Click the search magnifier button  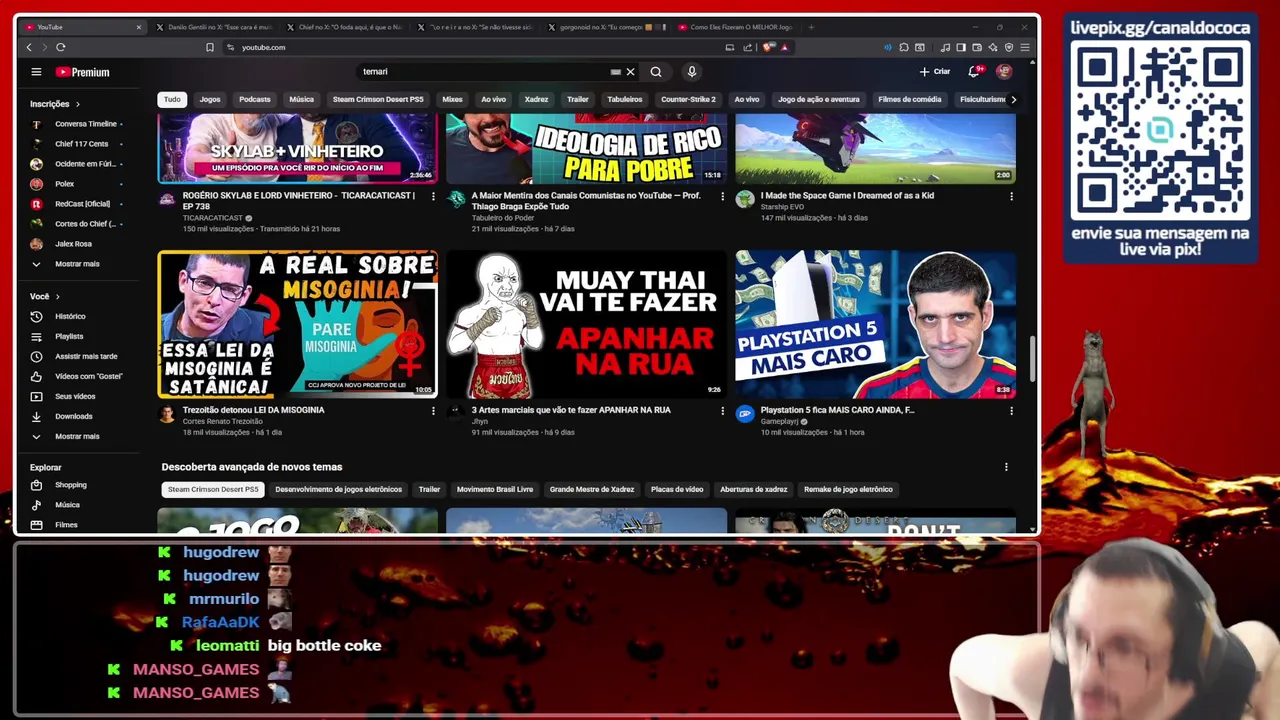pyautogui.click(x=656, y=72)
